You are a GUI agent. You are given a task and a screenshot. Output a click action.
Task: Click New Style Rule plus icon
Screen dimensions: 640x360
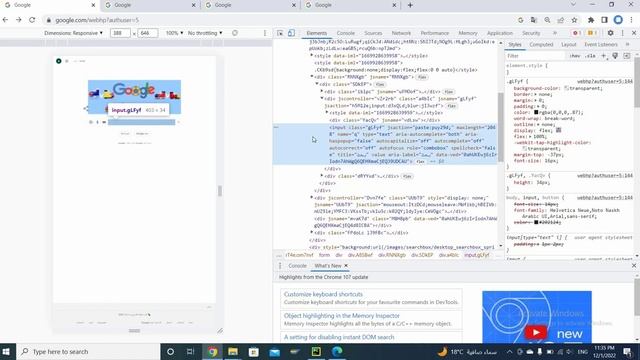[x=604, y=56]
